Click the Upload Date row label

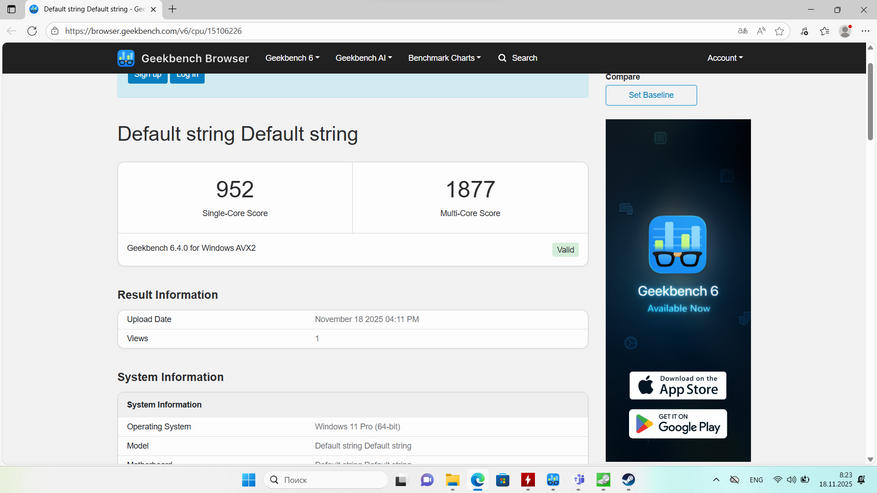[x=149, y=319]
